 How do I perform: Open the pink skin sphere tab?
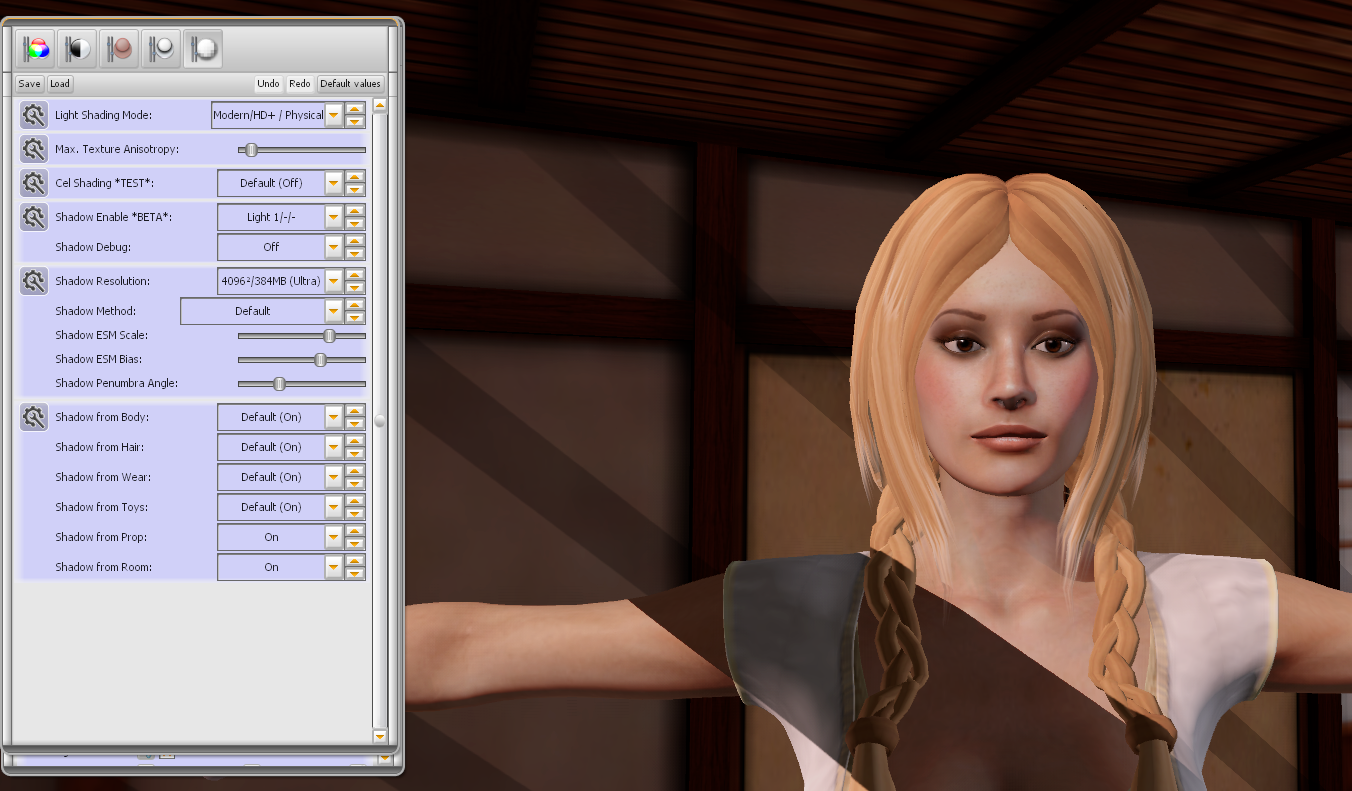(x=119, y=48)
